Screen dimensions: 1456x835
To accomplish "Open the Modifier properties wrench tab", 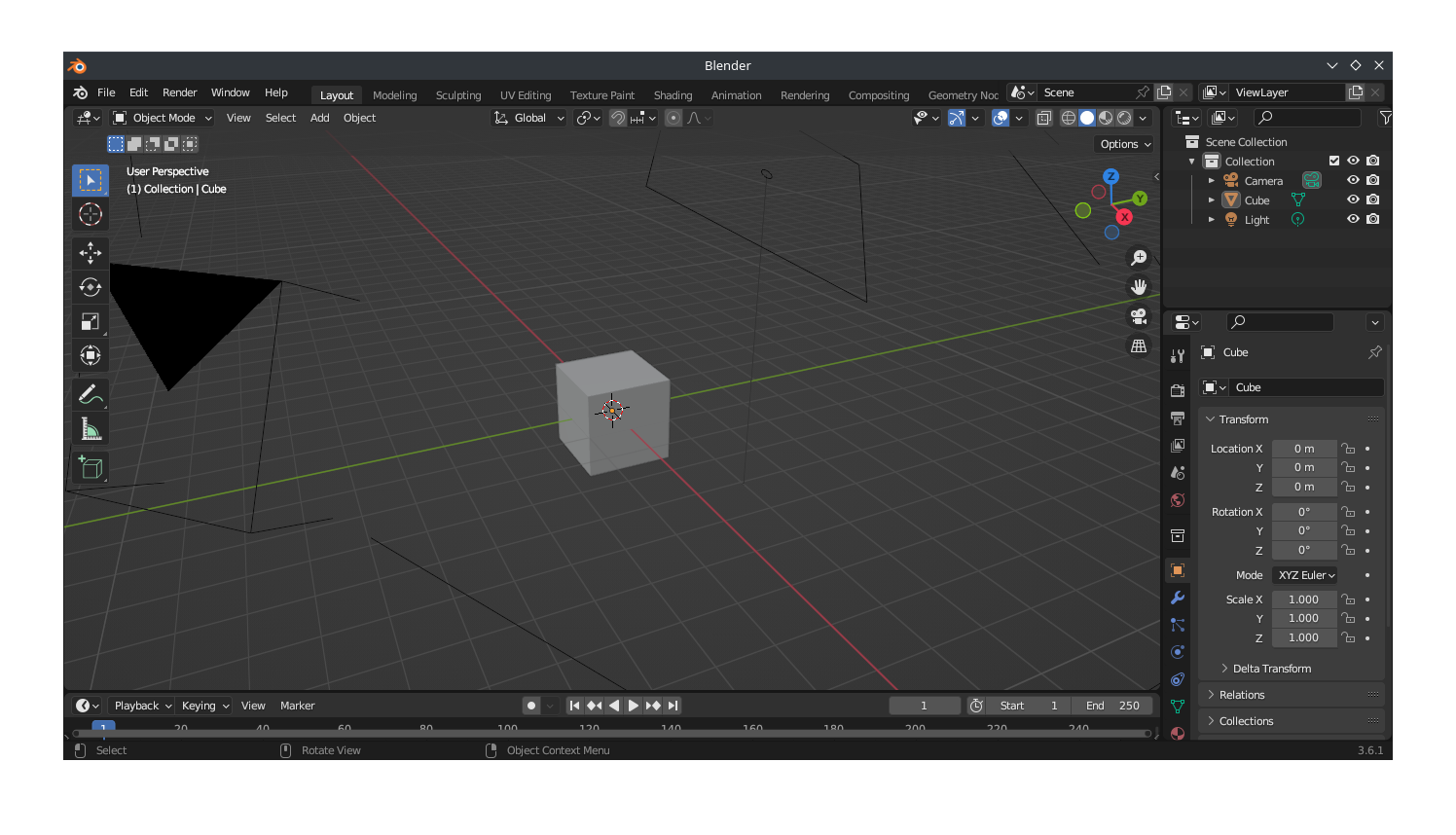I will [1178, 598].
